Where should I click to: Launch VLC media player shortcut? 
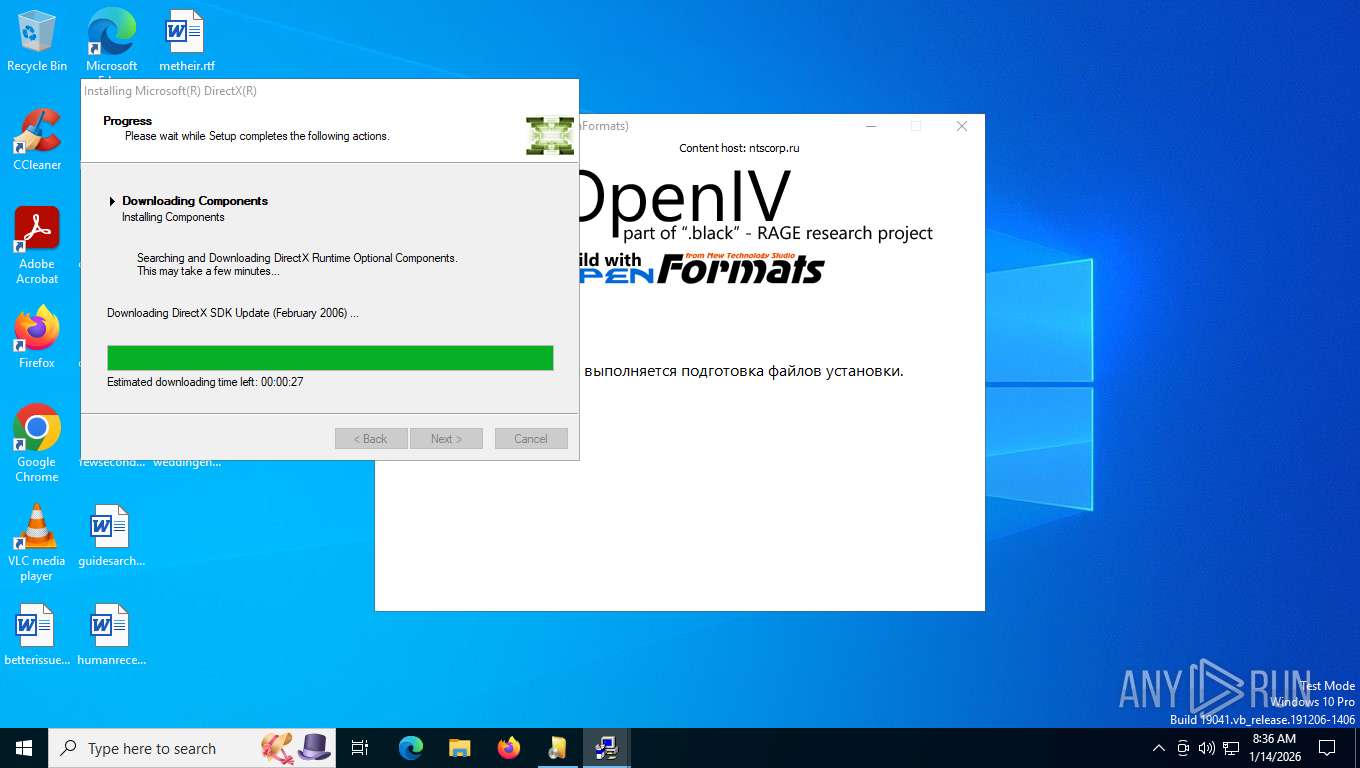[37, 542]
